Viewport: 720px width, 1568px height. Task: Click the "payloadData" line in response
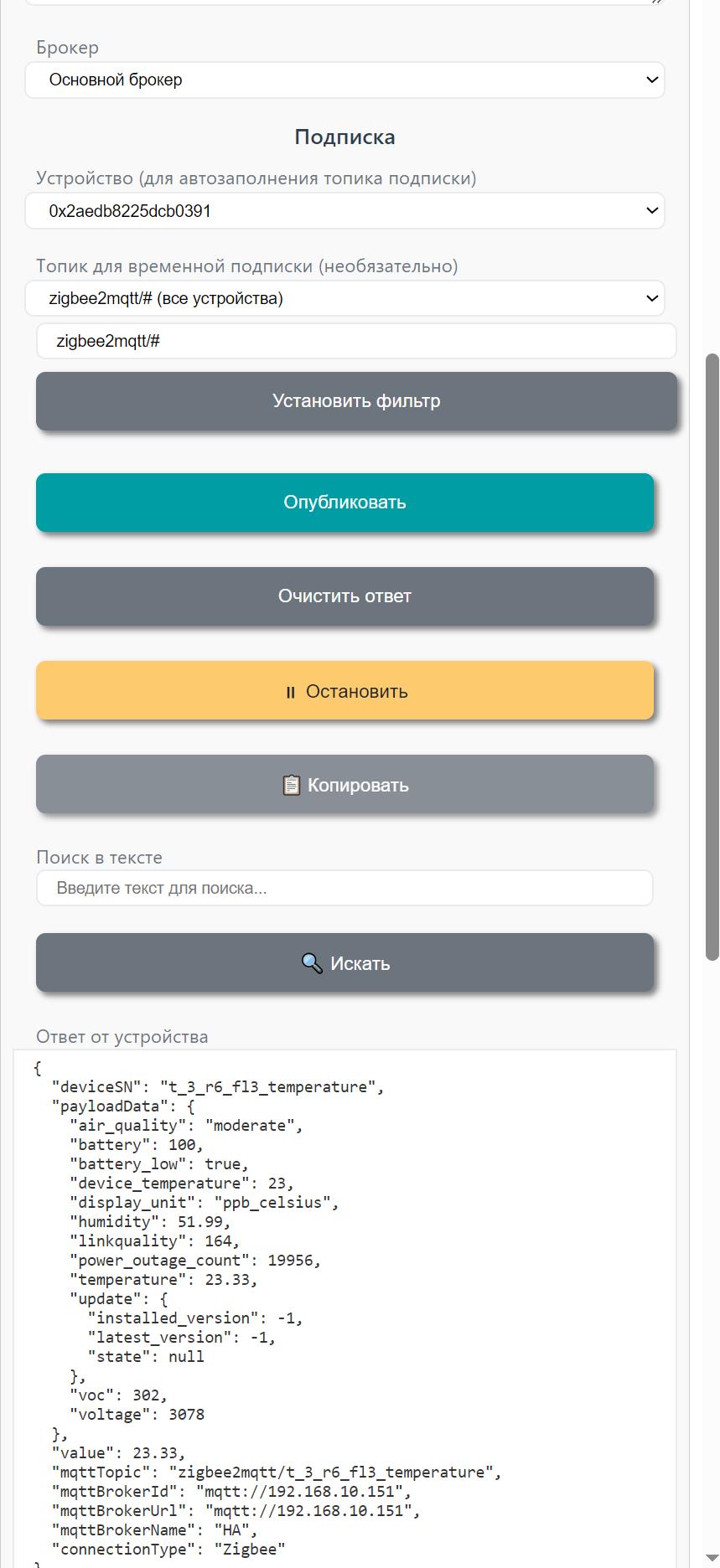coord(123,1106)
